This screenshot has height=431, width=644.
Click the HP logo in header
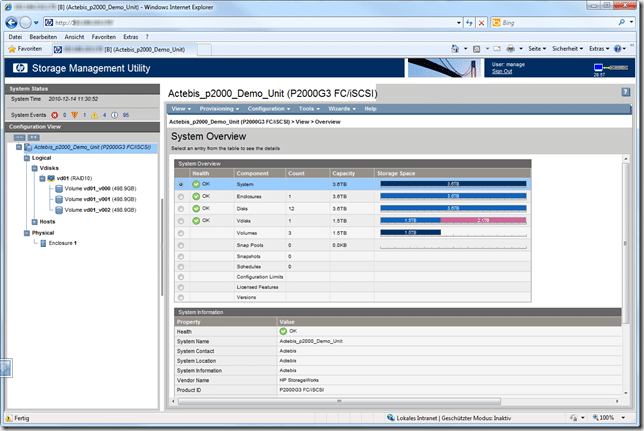(20, 68)
